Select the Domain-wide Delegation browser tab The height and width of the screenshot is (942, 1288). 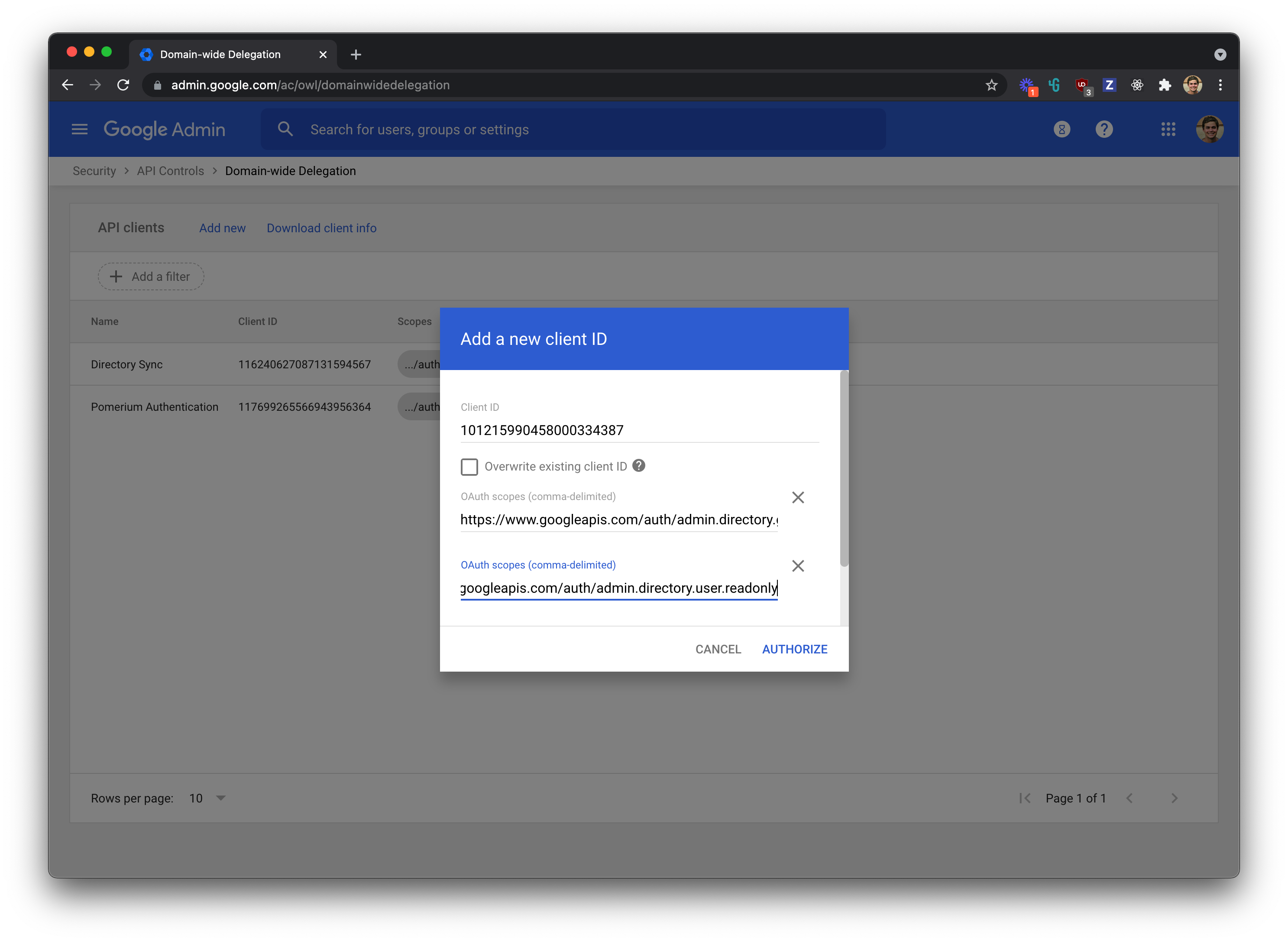(x=233, y=55)
